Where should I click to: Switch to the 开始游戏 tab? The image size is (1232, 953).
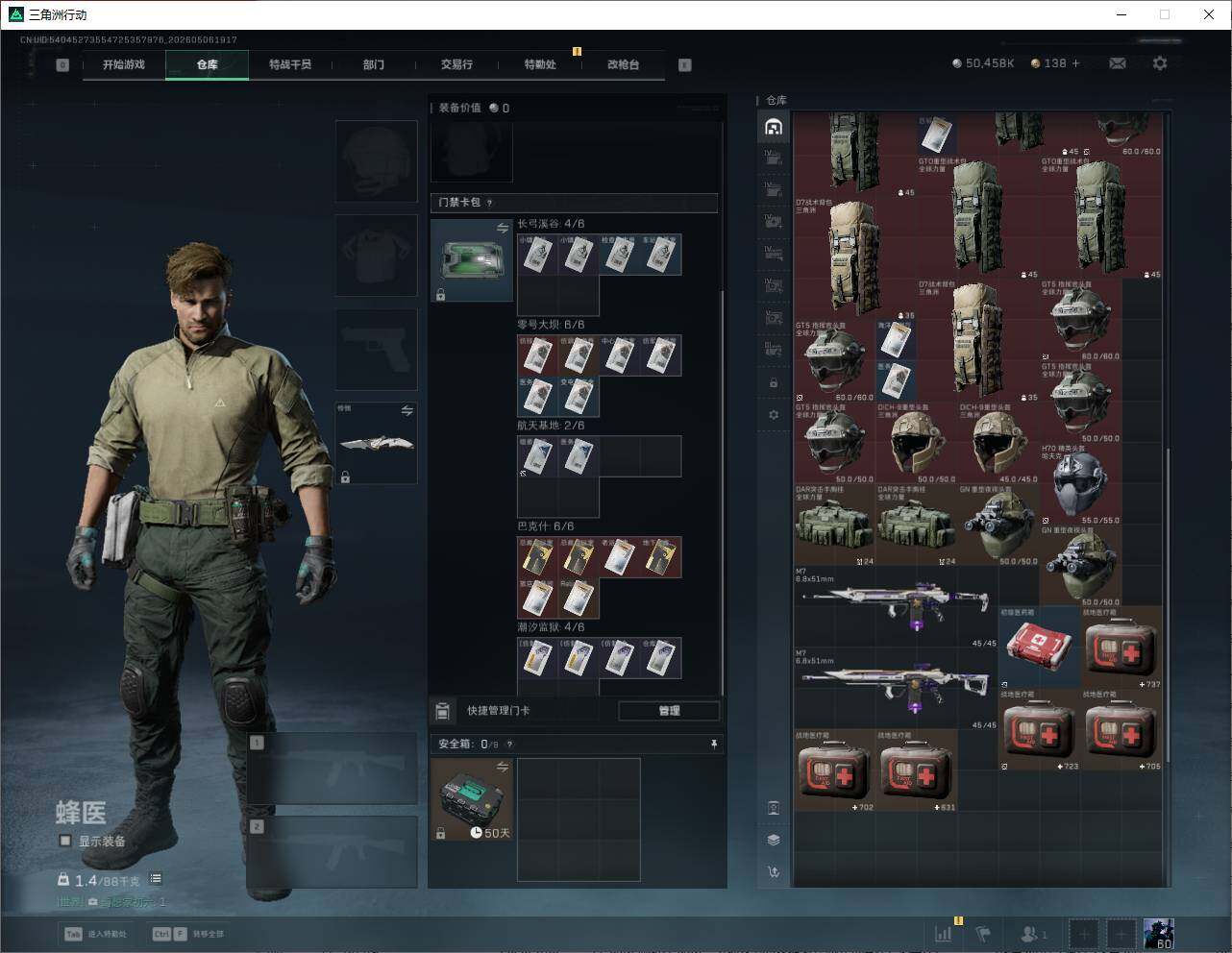(124, 64)
